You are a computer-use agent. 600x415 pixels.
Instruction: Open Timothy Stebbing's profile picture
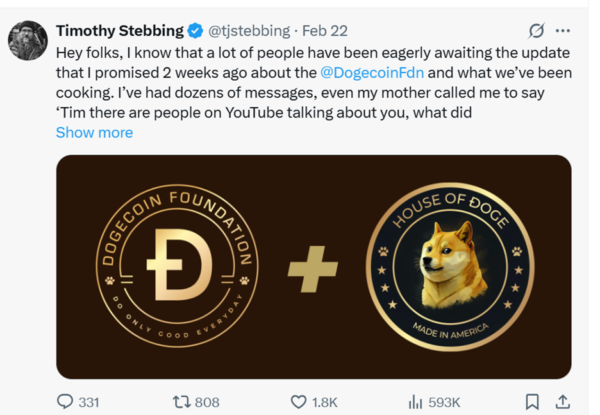coord(28,41)
